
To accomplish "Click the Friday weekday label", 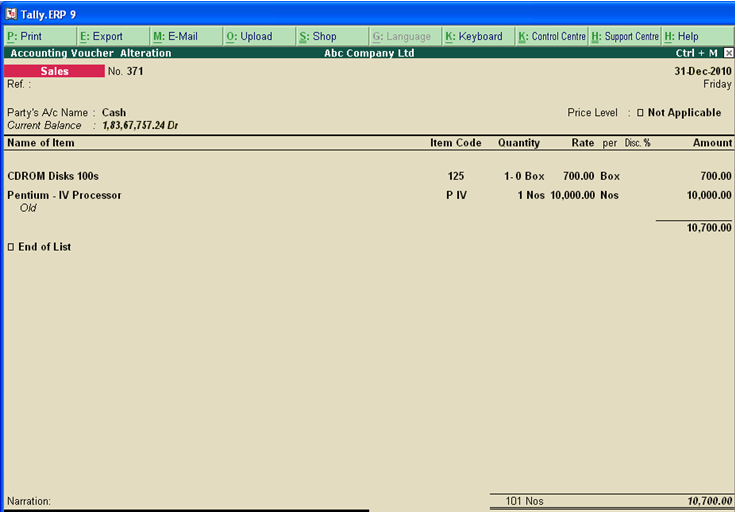I will coord(717,84).
